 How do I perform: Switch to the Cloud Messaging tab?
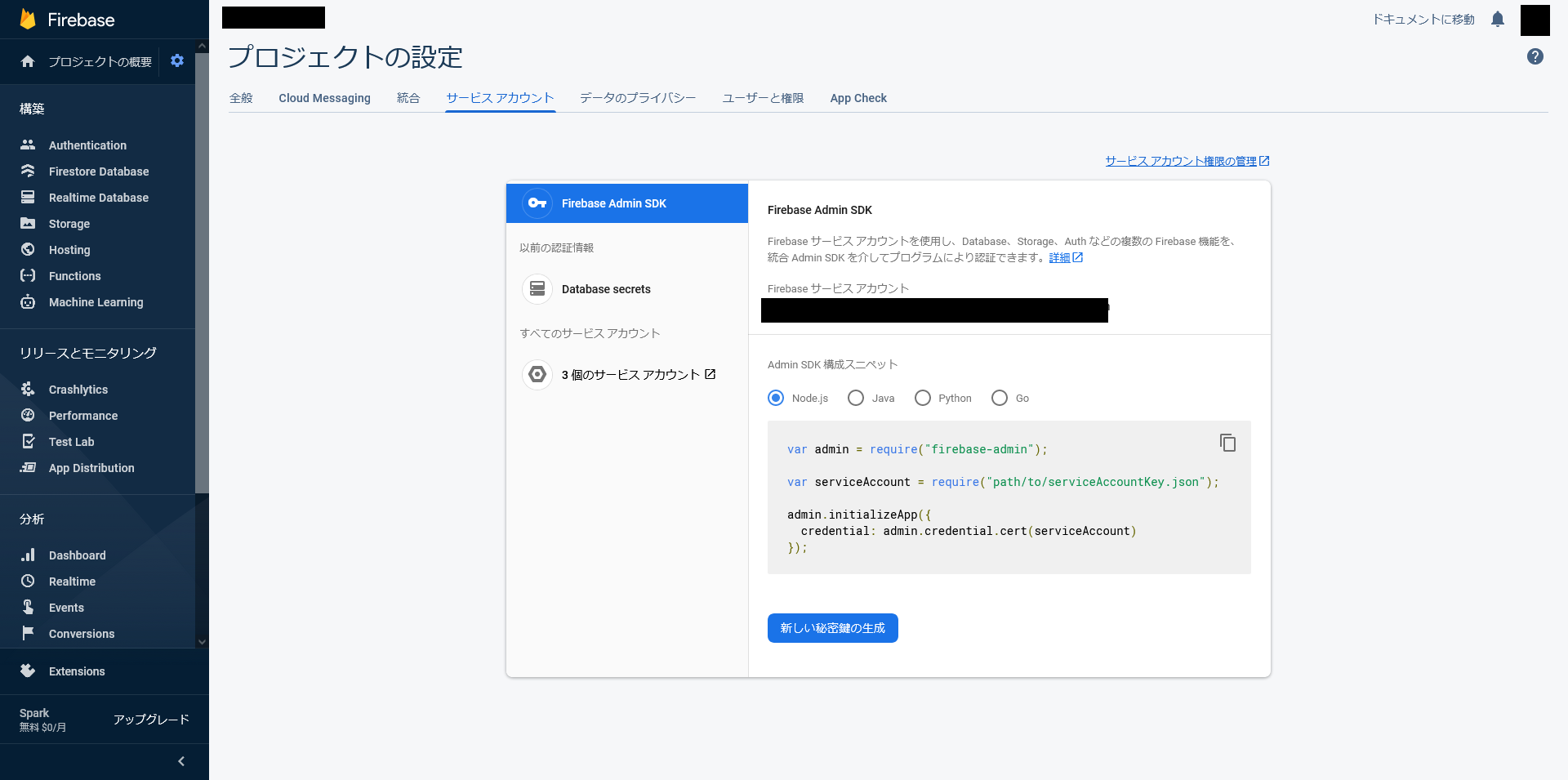pos(324,98)
